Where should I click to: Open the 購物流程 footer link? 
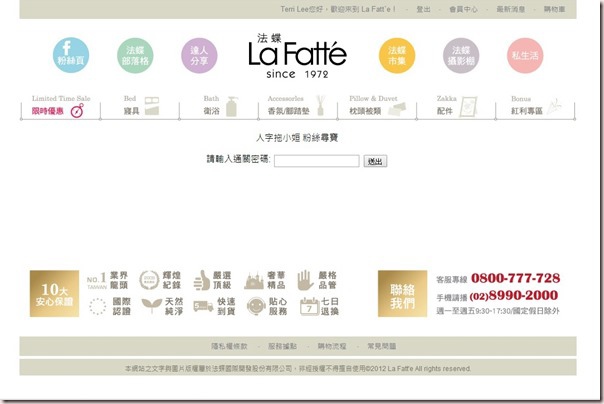(332, 346)
